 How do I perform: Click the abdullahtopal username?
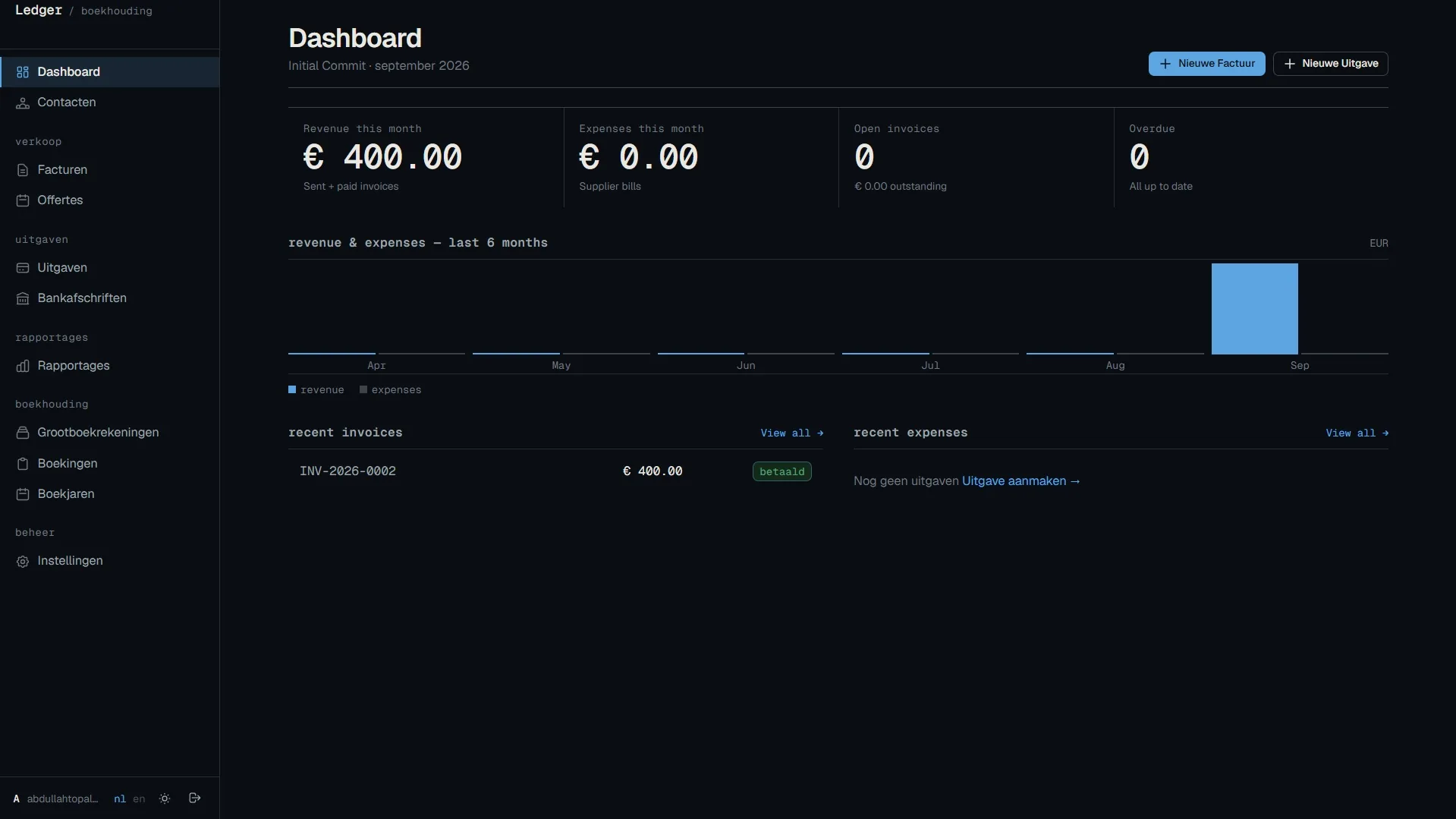62,799
